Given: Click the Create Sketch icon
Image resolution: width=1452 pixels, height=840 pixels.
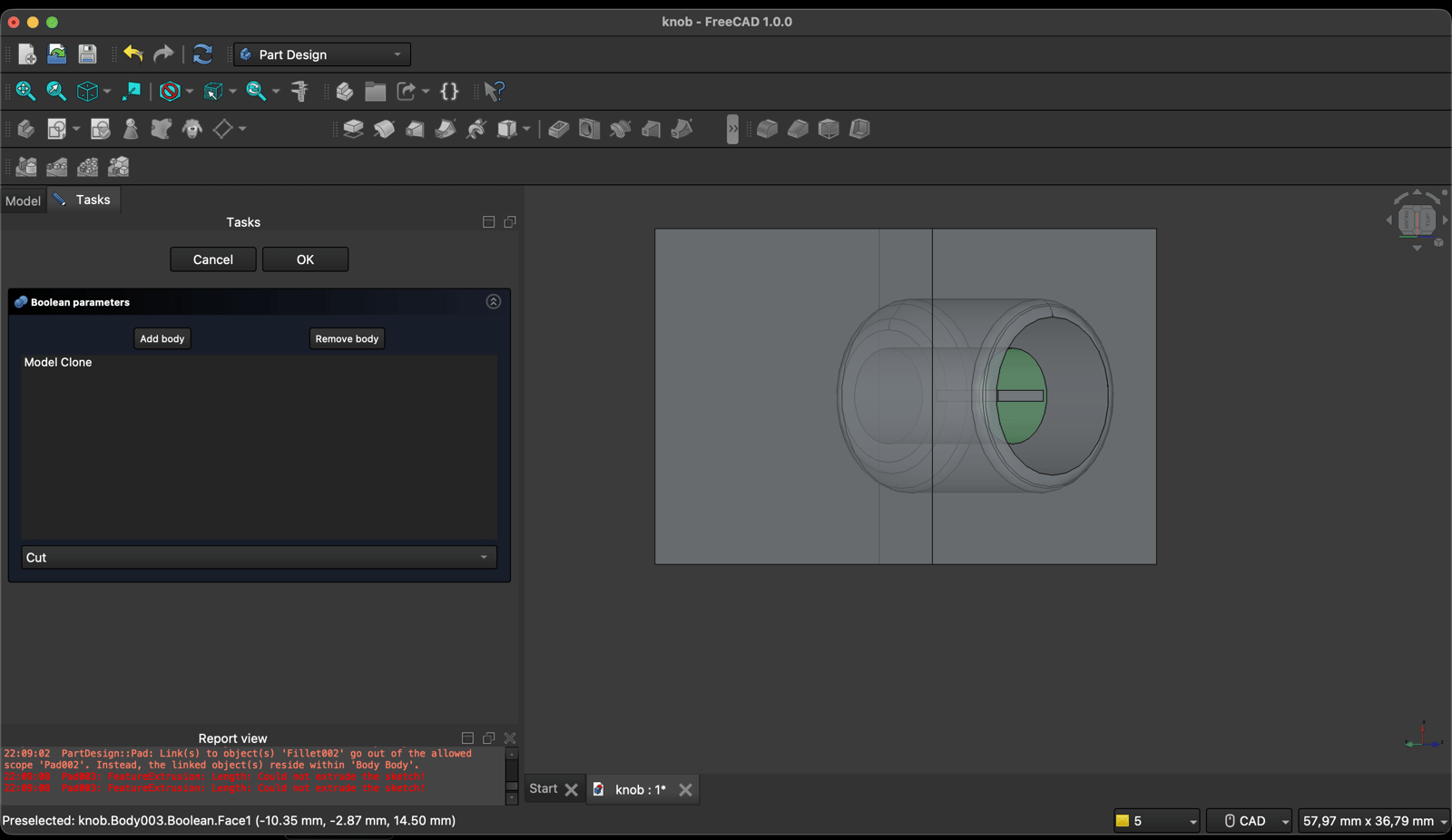Looking at the screenshot, I should coord(56,129).
